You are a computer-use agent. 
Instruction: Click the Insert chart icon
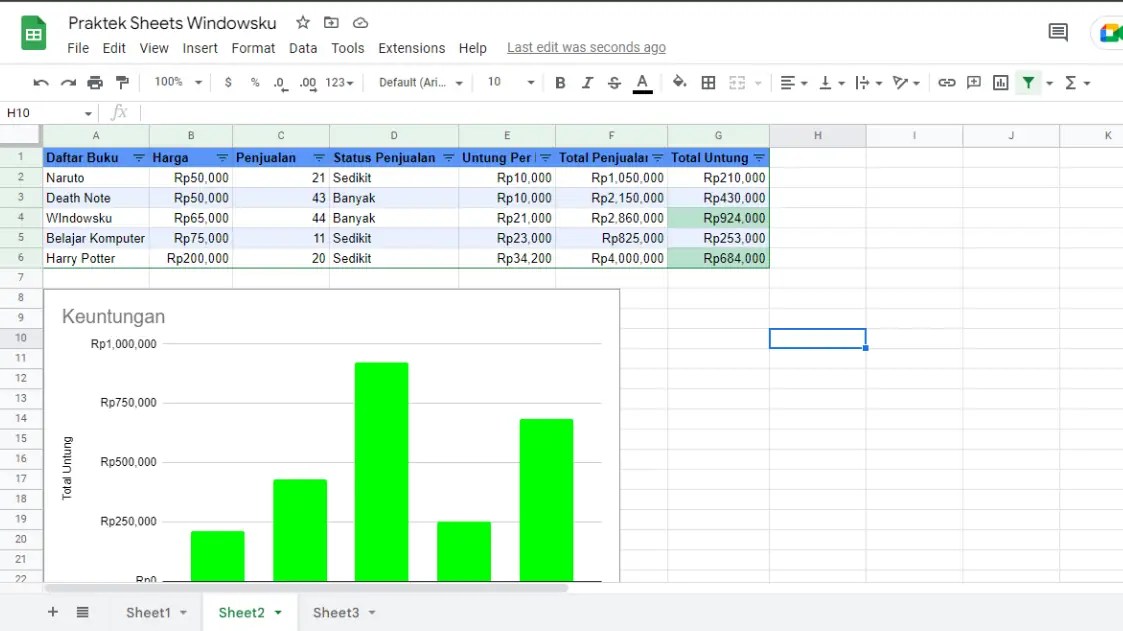pos(1001,83)
